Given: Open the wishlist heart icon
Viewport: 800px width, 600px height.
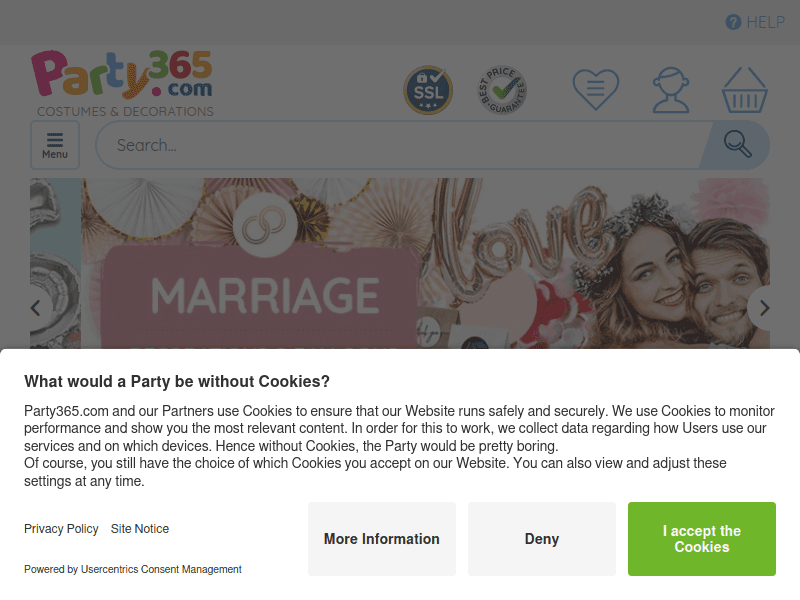Looking at the screenshot, I should (594, 89).
